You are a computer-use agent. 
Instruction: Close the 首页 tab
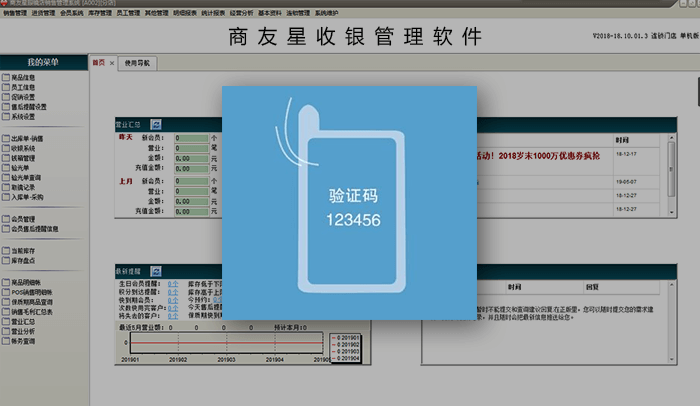[112, 63]
